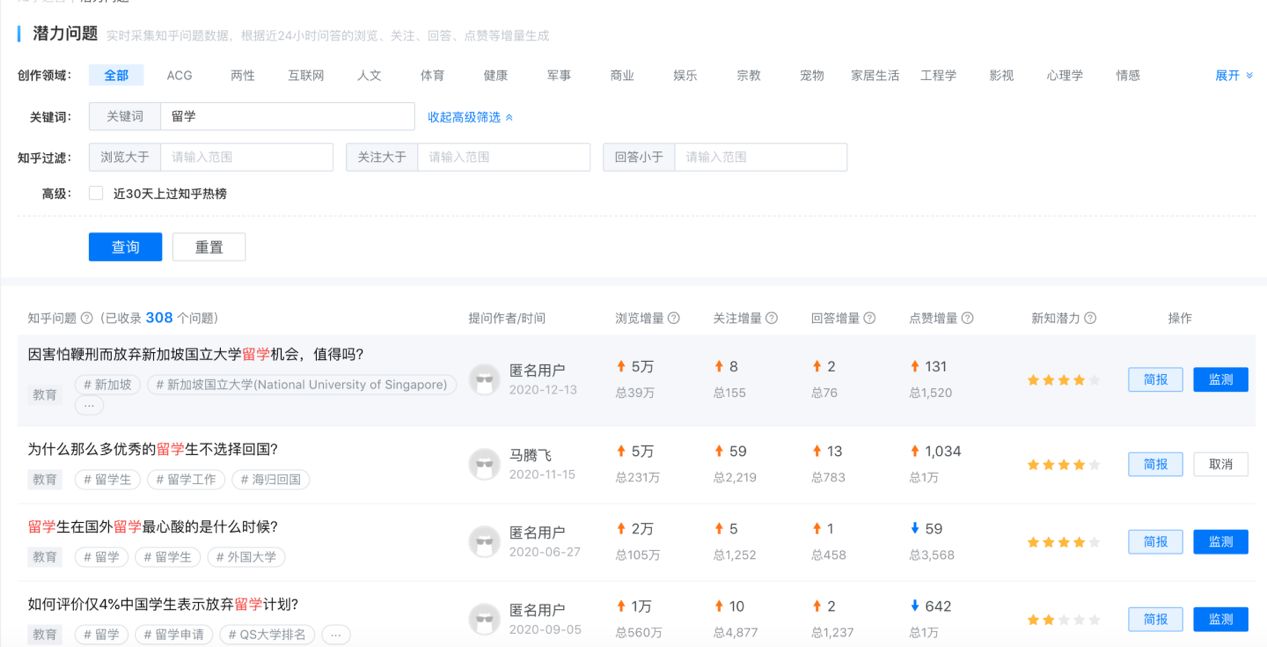Enable 近30天上过知乎热榜 checkbox
Viewport: 1267px width, 647px height.
click(x=96, y=193)
